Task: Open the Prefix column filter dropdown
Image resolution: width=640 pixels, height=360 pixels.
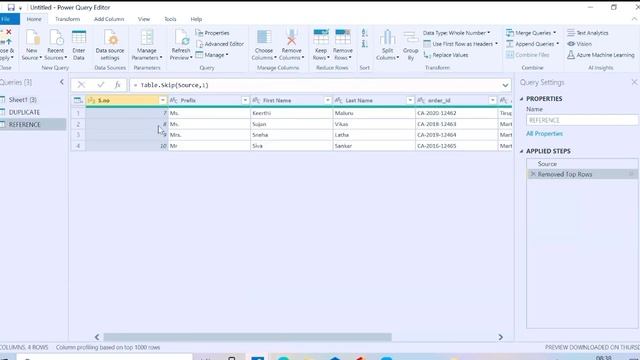Action: pyautogui.click(x=245, y=100)
